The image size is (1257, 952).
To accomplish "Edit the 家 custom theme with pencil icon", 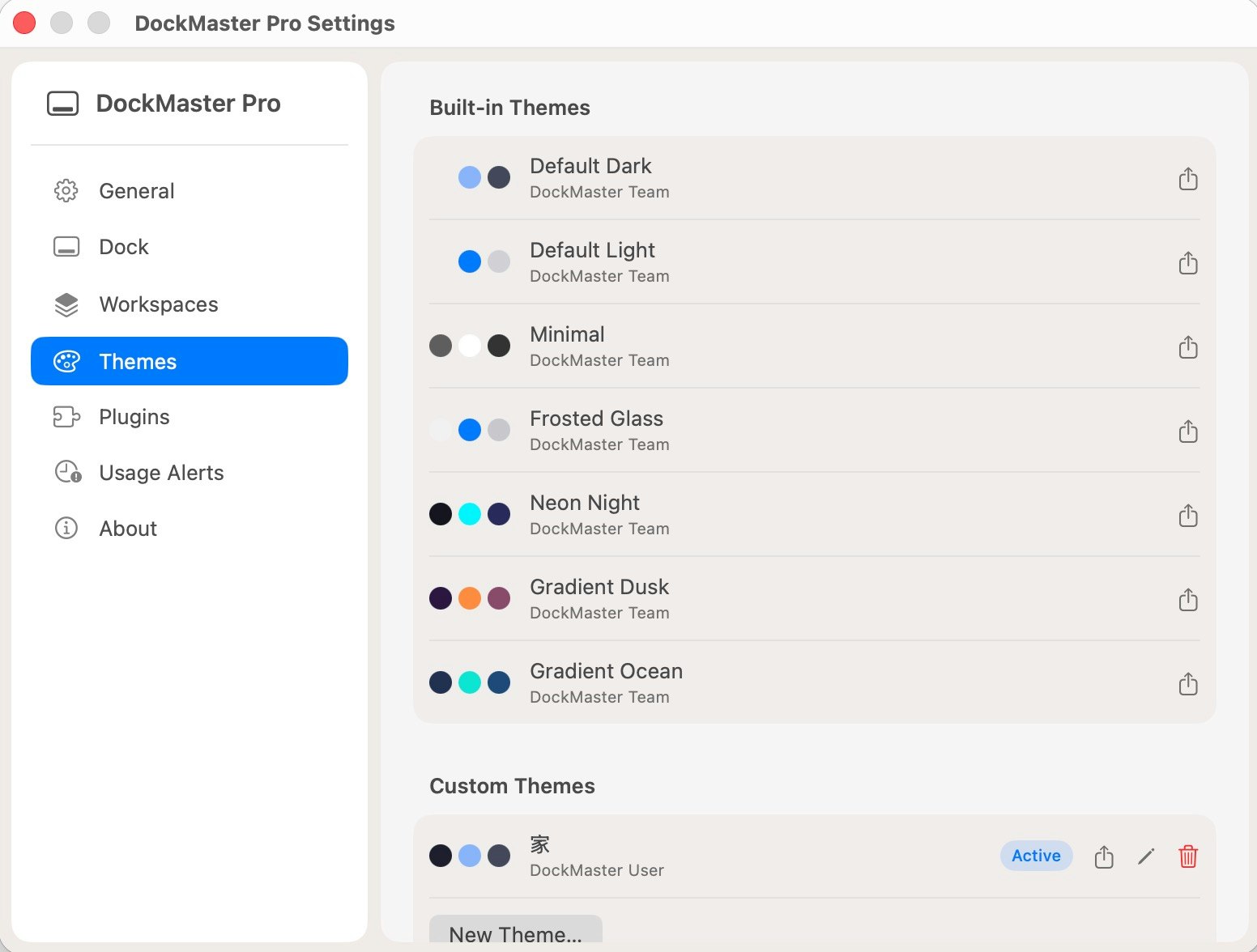I will pos(1146,856).
